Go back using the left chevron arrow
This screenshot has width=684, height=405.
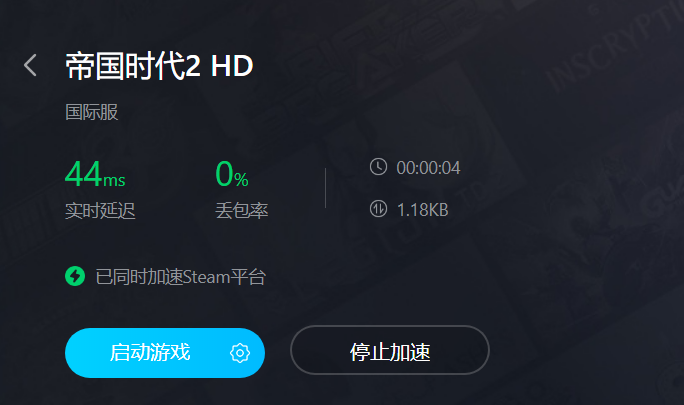pos(30,65)
